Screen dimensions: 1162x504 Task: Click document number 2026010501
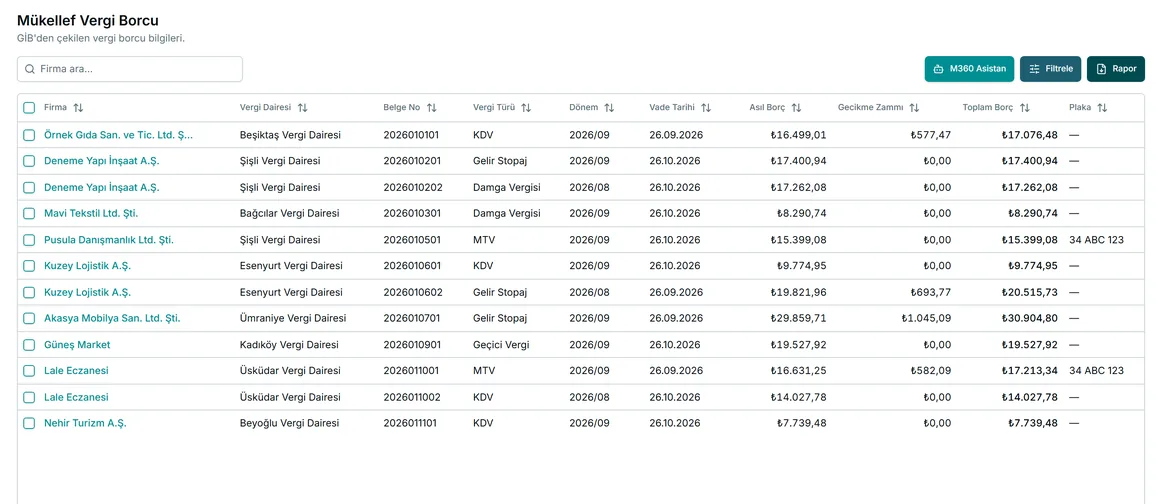[412, 240]
